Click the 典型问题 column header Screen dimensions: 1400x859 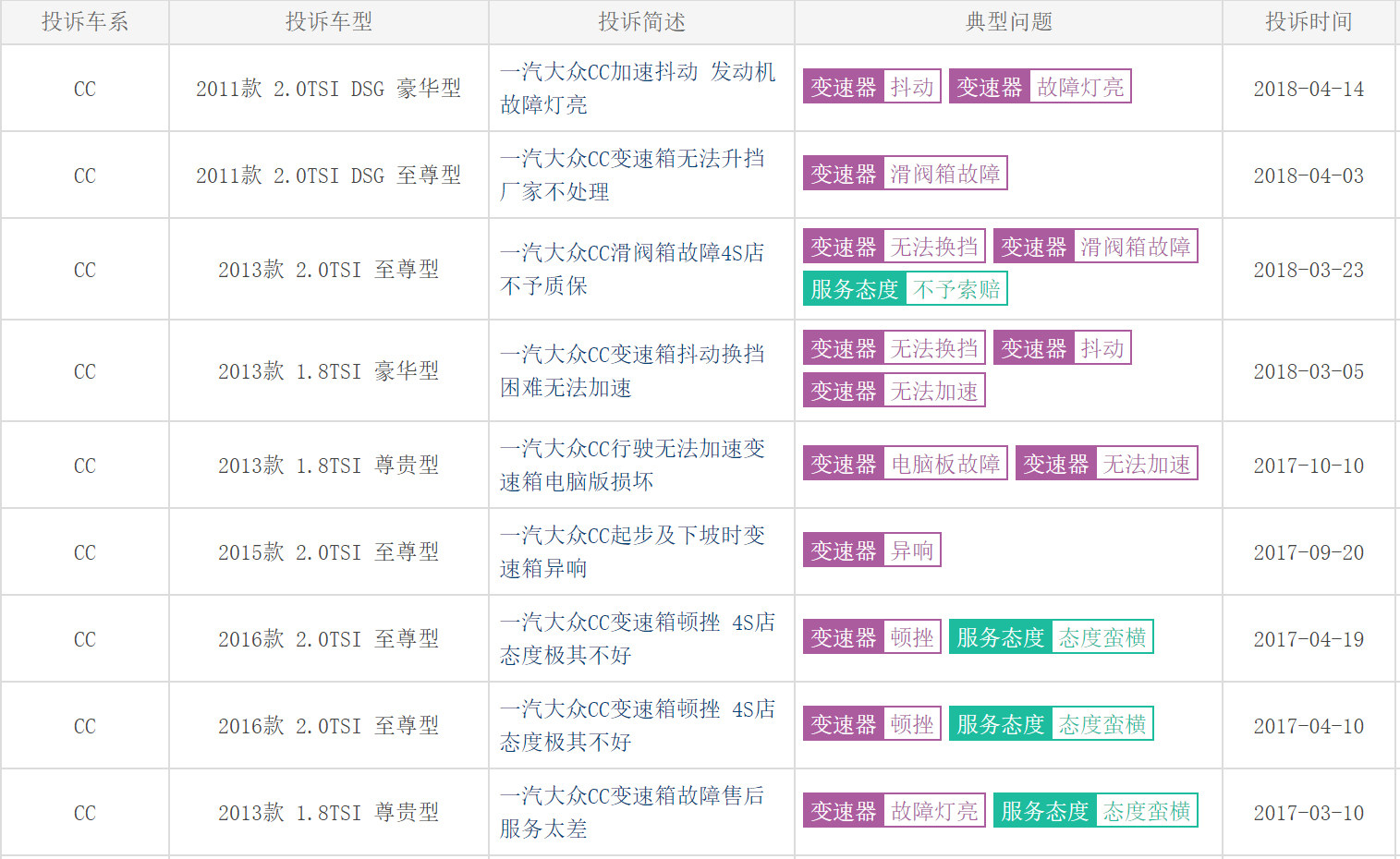pyautogui.click(x=1009, y=22)
